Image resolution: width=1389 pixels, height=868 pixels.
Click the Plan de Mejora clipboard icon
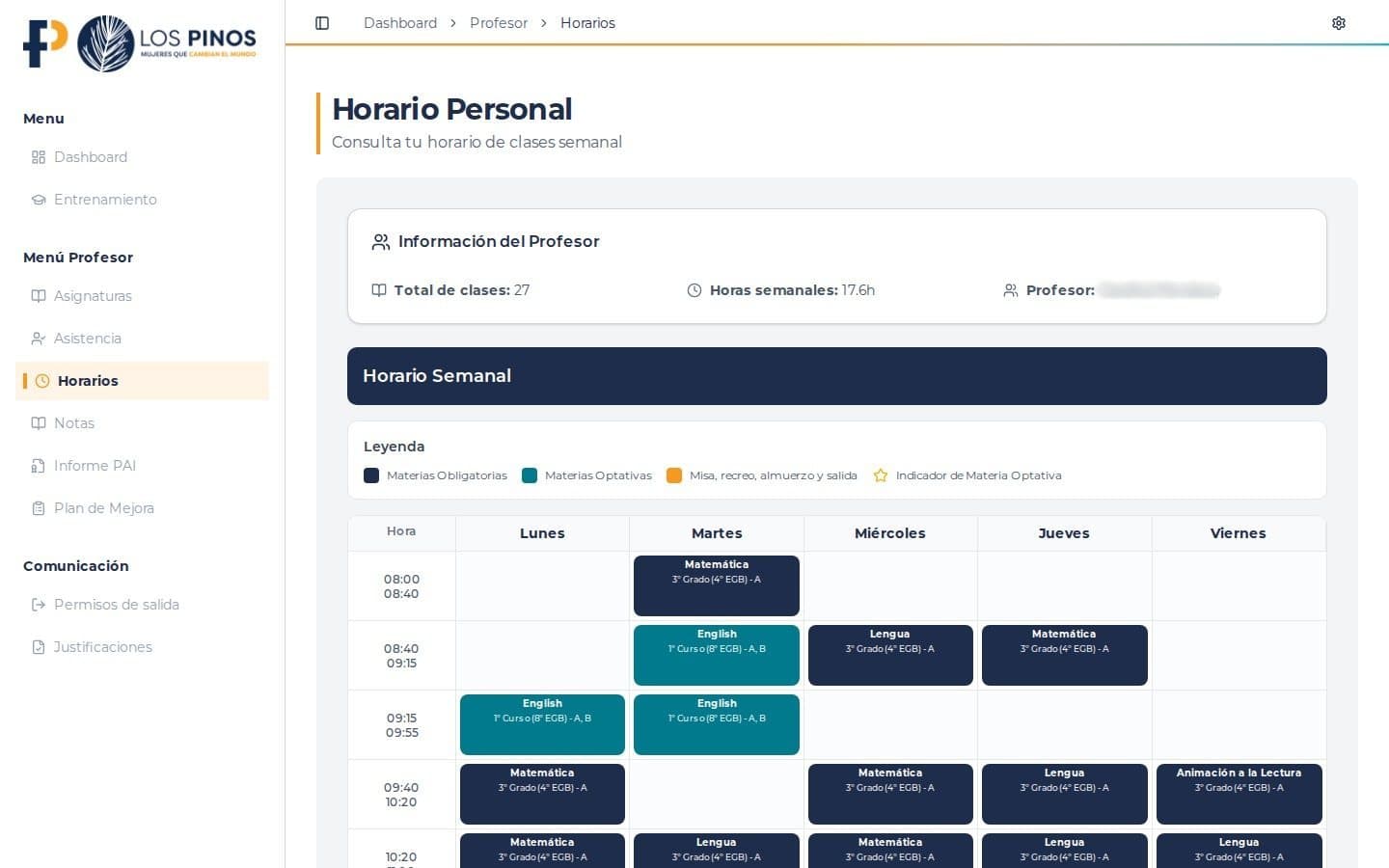(39, 508)
